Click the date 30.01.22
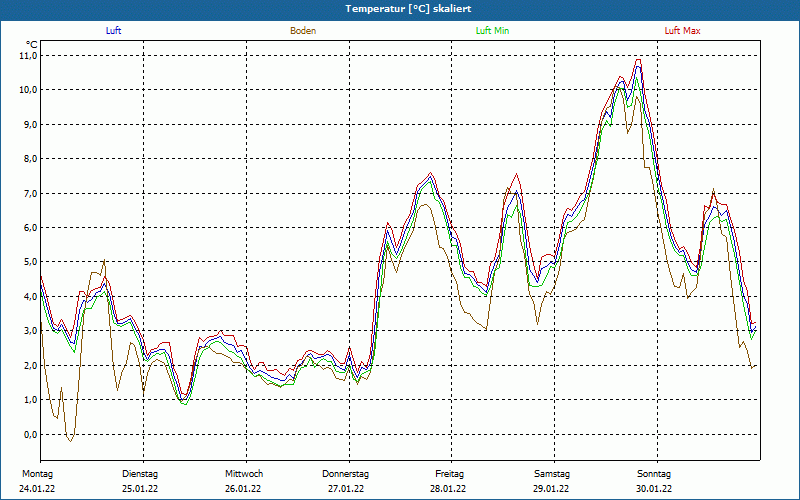Viewport: 800px width, 500px height. click(x=654, y=489)
